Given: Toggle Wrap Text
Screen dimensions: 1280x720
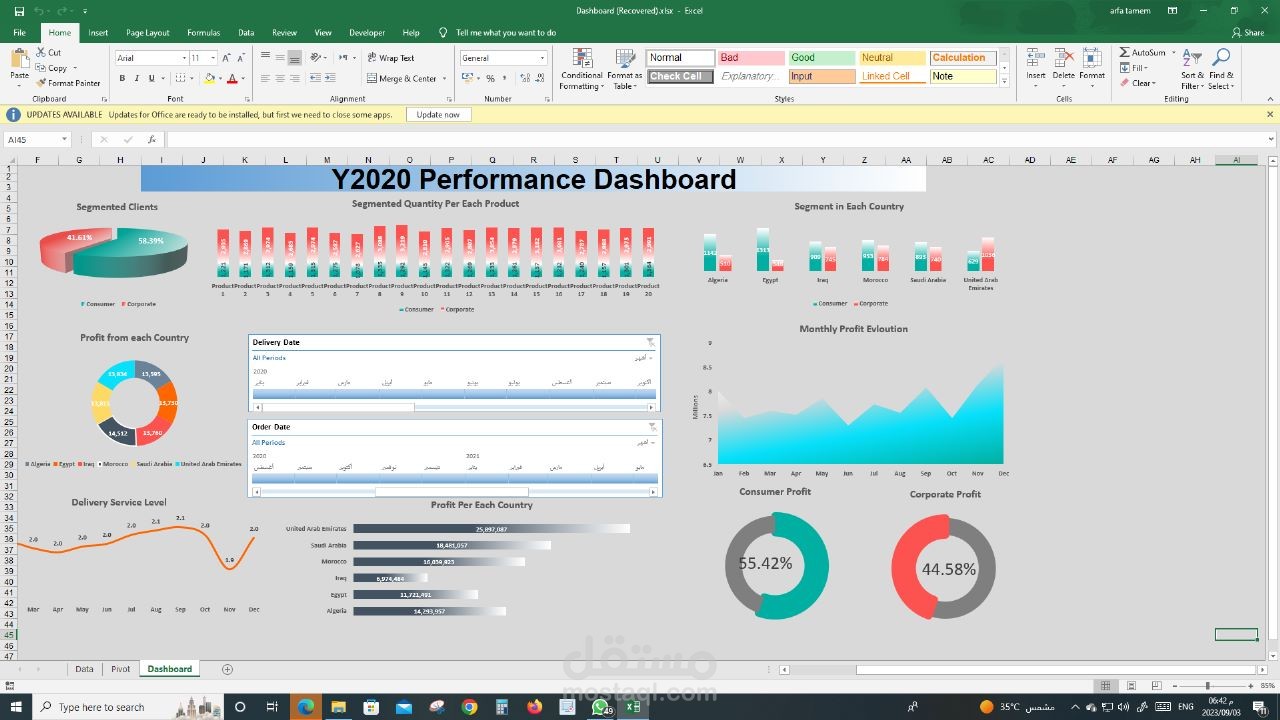Looking at the screenshot, I should (x=390, y=58).
